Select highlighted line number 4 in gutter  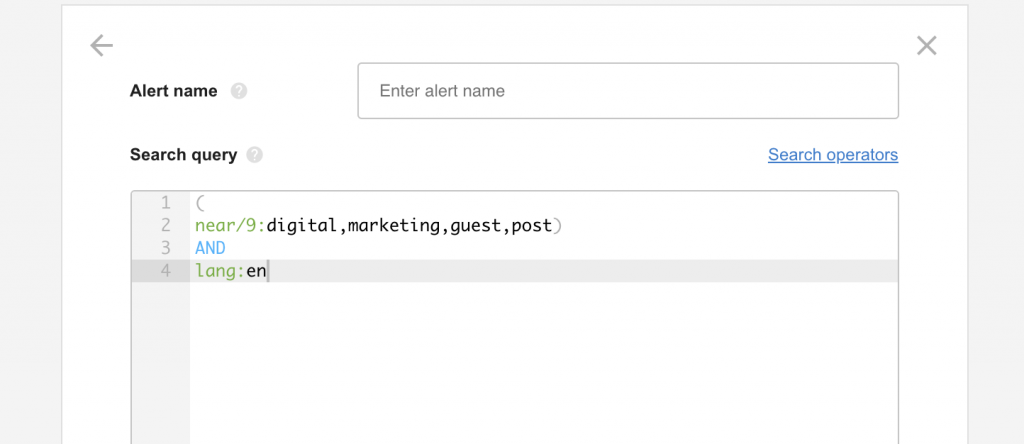[165, 271]
